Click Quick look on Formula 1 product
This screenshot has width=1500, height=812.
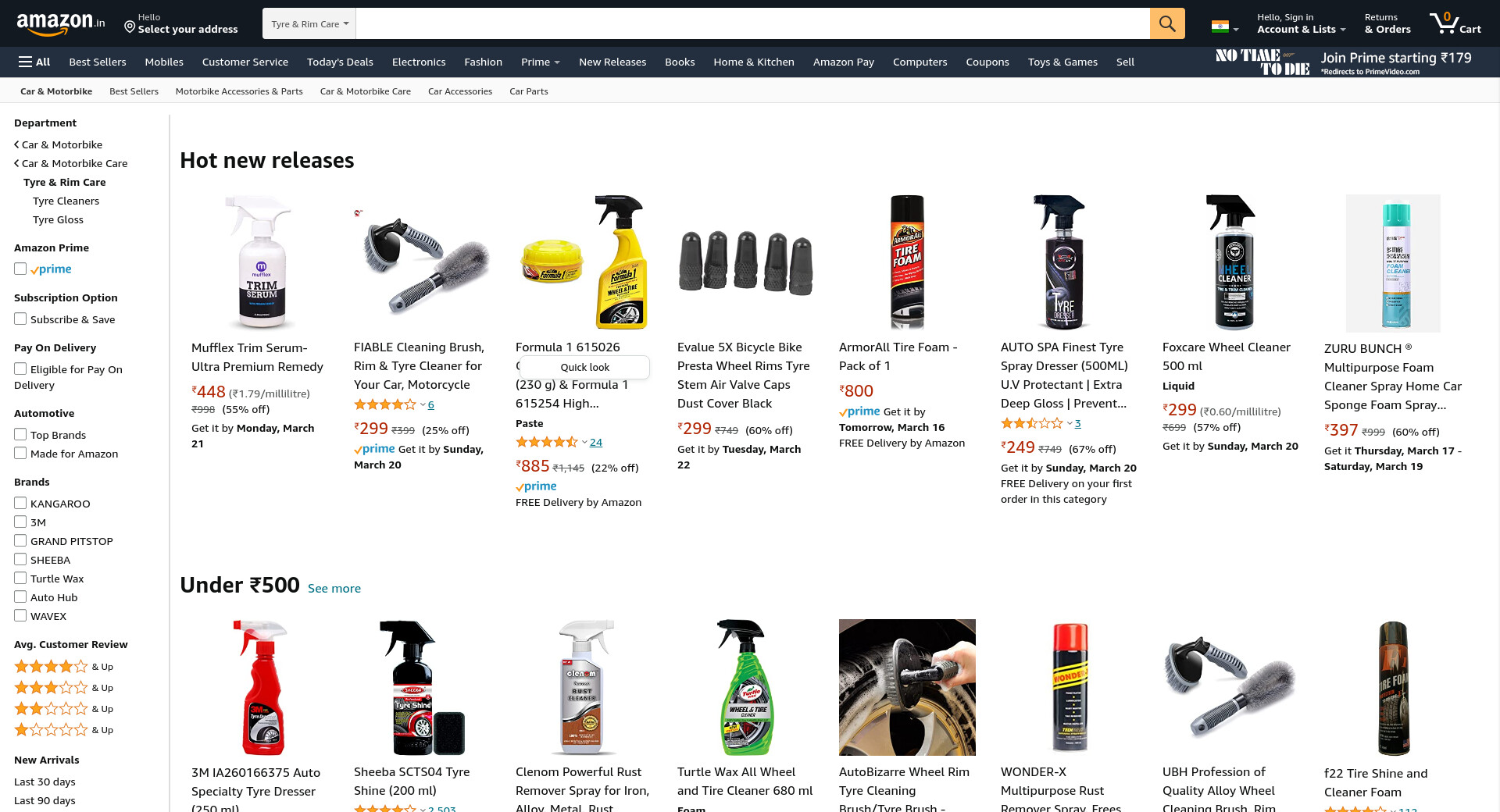point(584,367)
